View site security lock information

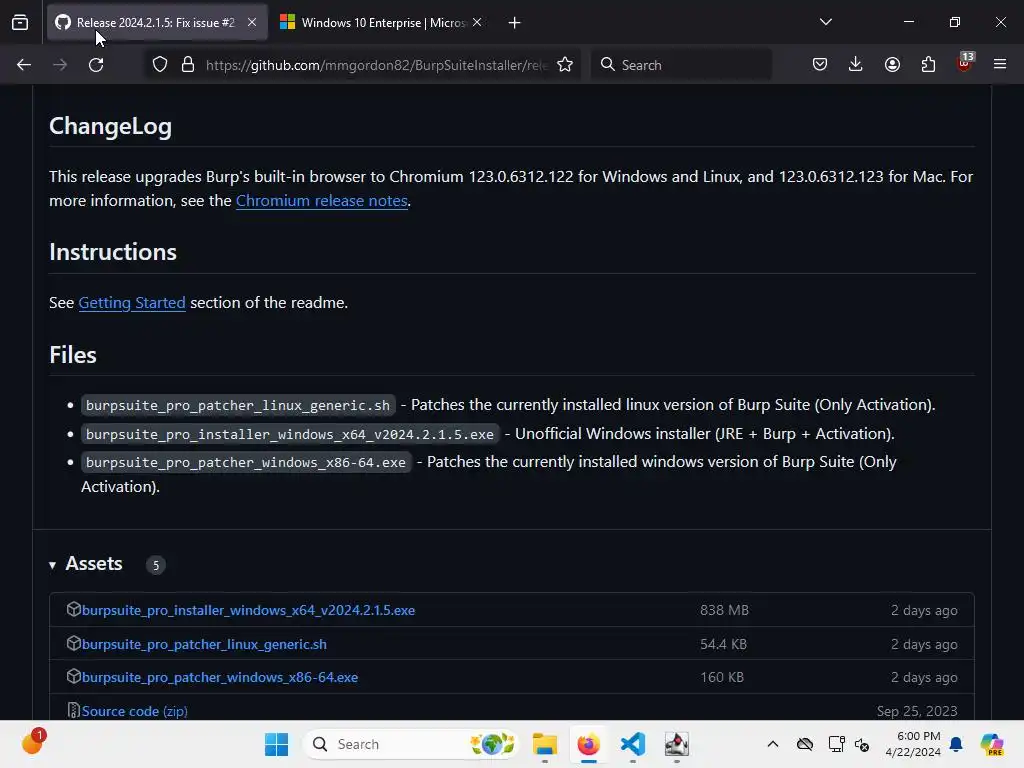coord(188,65)
